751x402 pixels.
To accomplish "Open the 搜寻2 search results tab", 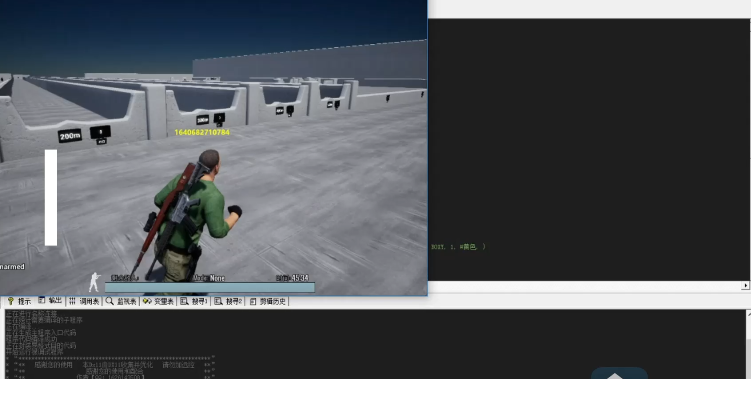I will pos(228,301).
